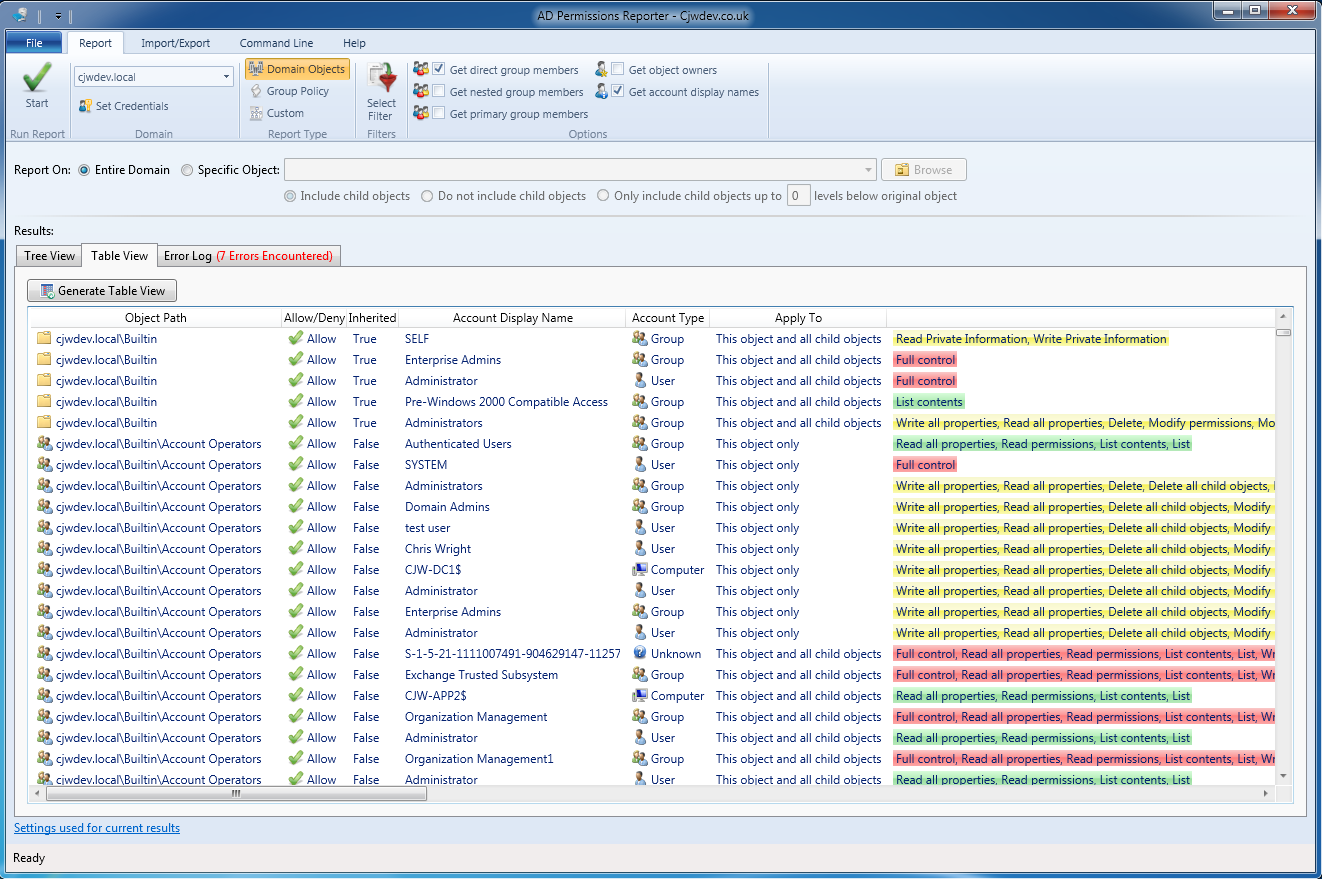
Task: Click the Set Credentials icon
Action: click(86, 106)
